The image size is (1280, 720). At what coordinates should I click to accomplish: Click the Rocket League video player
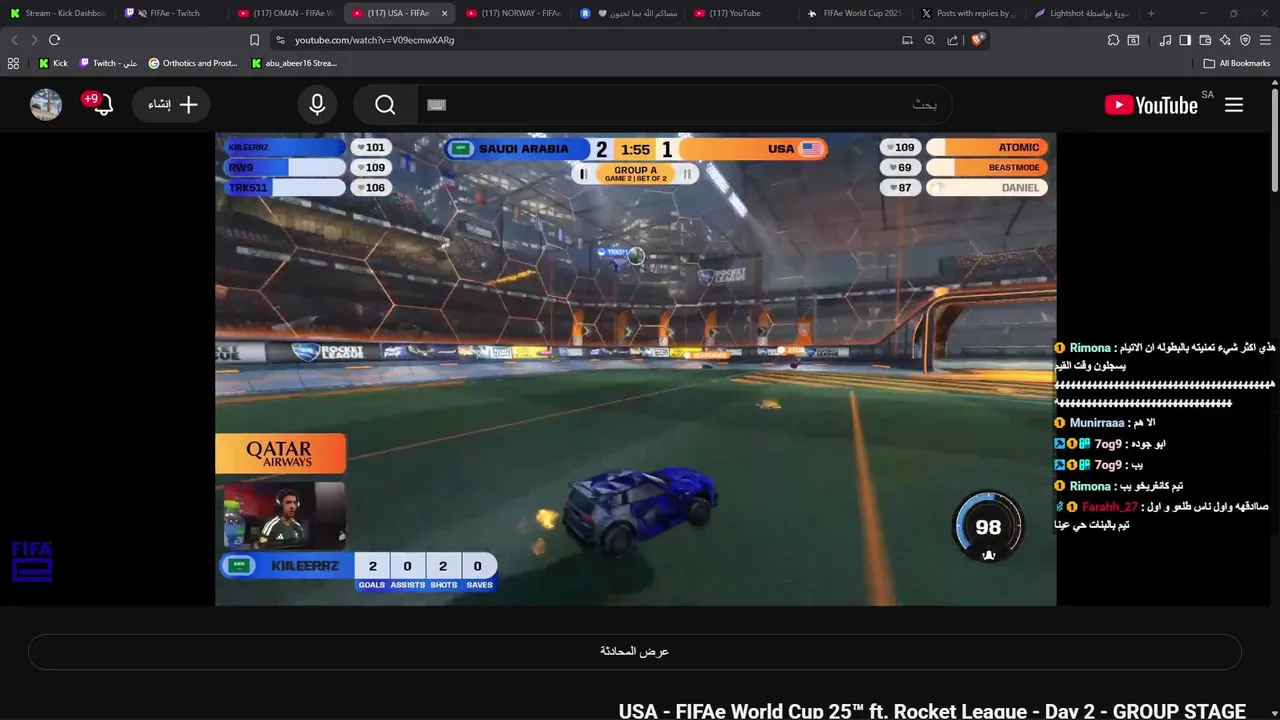pos(635,369)
